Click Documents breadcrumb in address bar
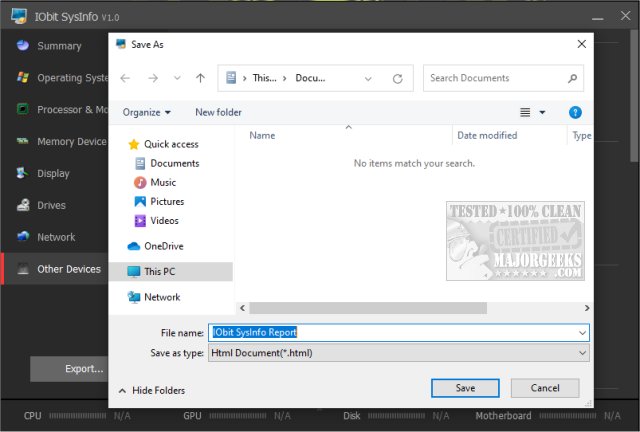This screenshot has height=432, width=640. click(310, 78)
